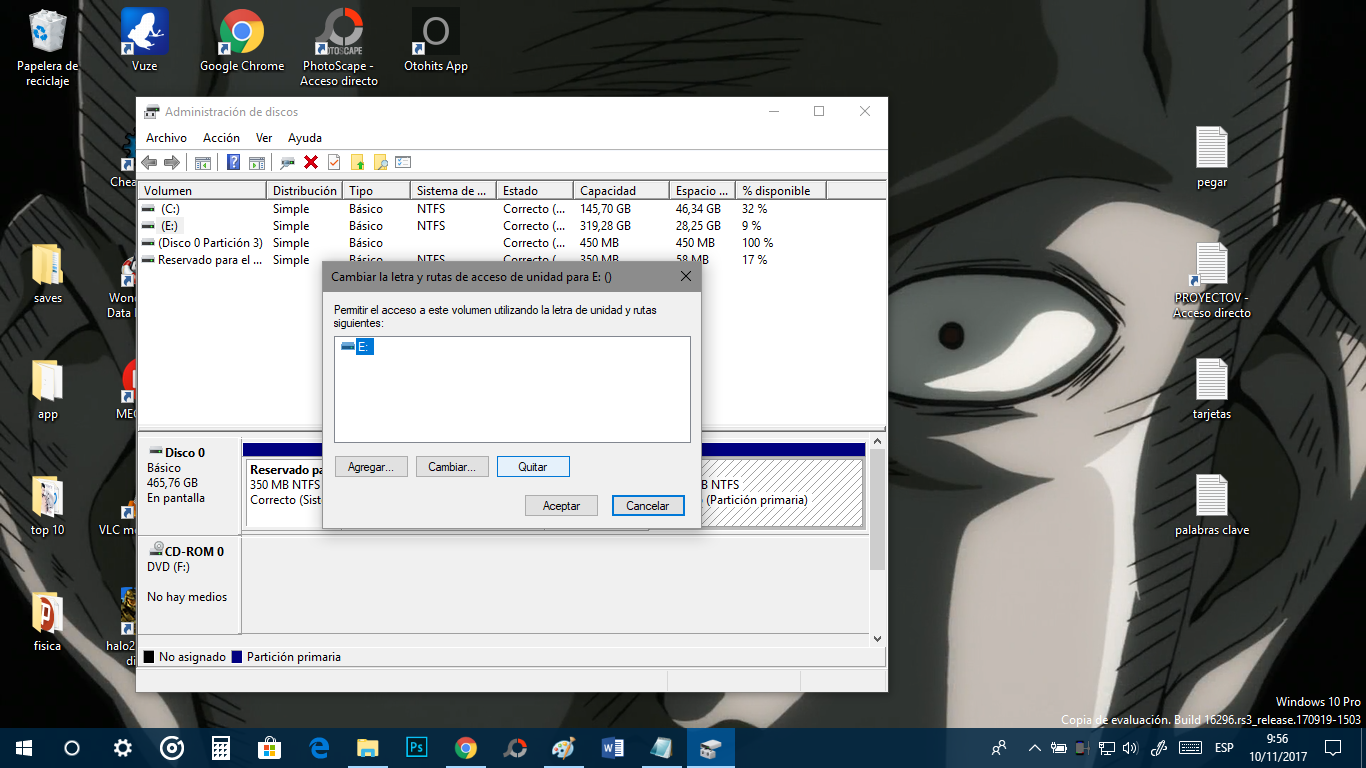Select Papelera de reciclaje desktop icon
The width and height of the screenshot is (1366, 768).
tap(47, 48)
